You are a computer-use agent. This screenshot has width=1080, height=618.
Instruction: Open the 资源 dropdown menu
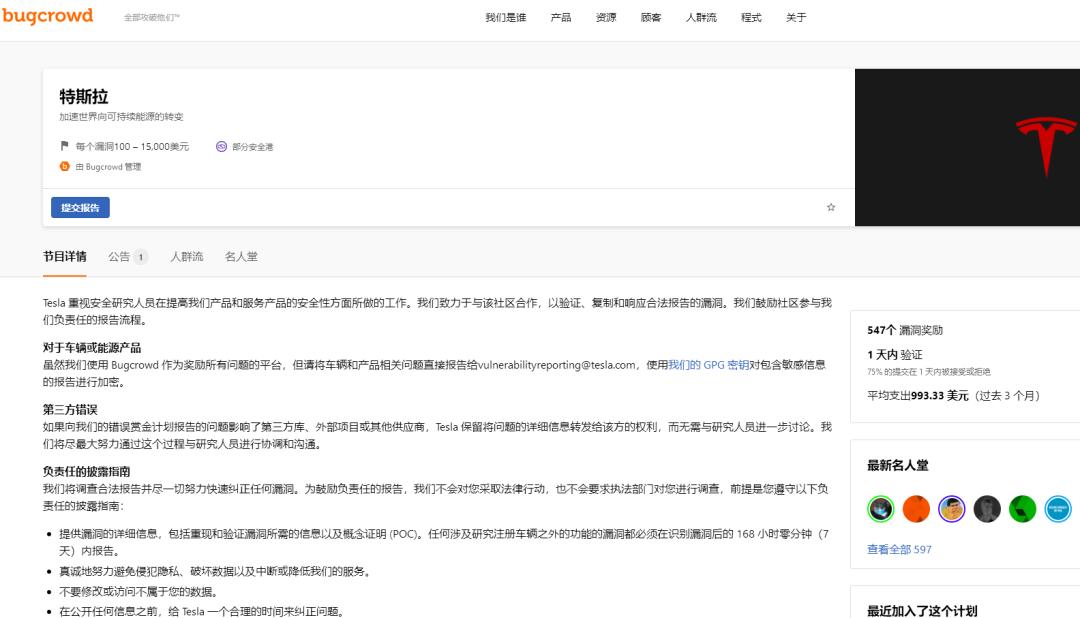(604, 17)
